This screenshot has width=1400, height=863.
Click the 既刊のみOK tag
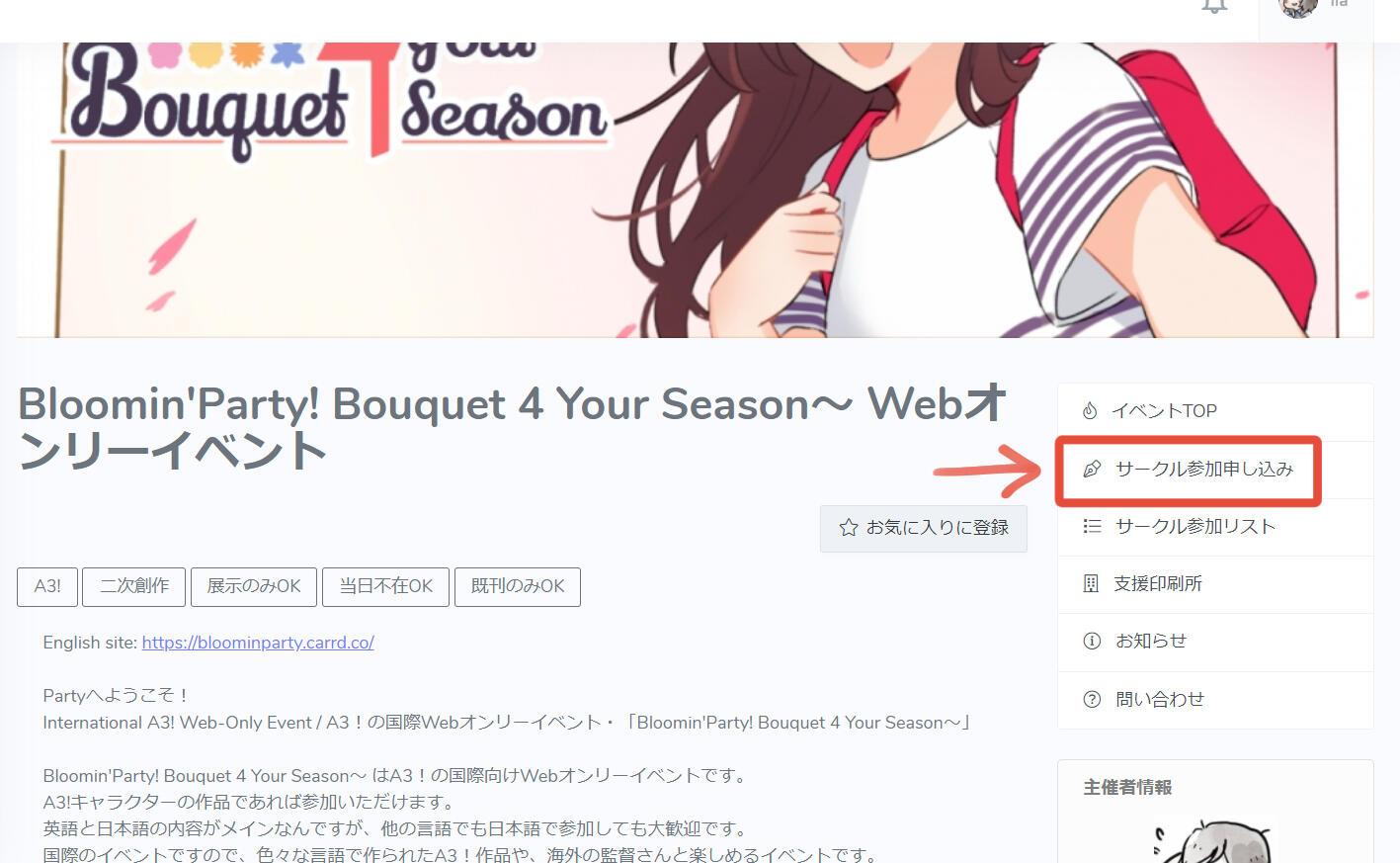pyautogui.click(x=518, y=586)
